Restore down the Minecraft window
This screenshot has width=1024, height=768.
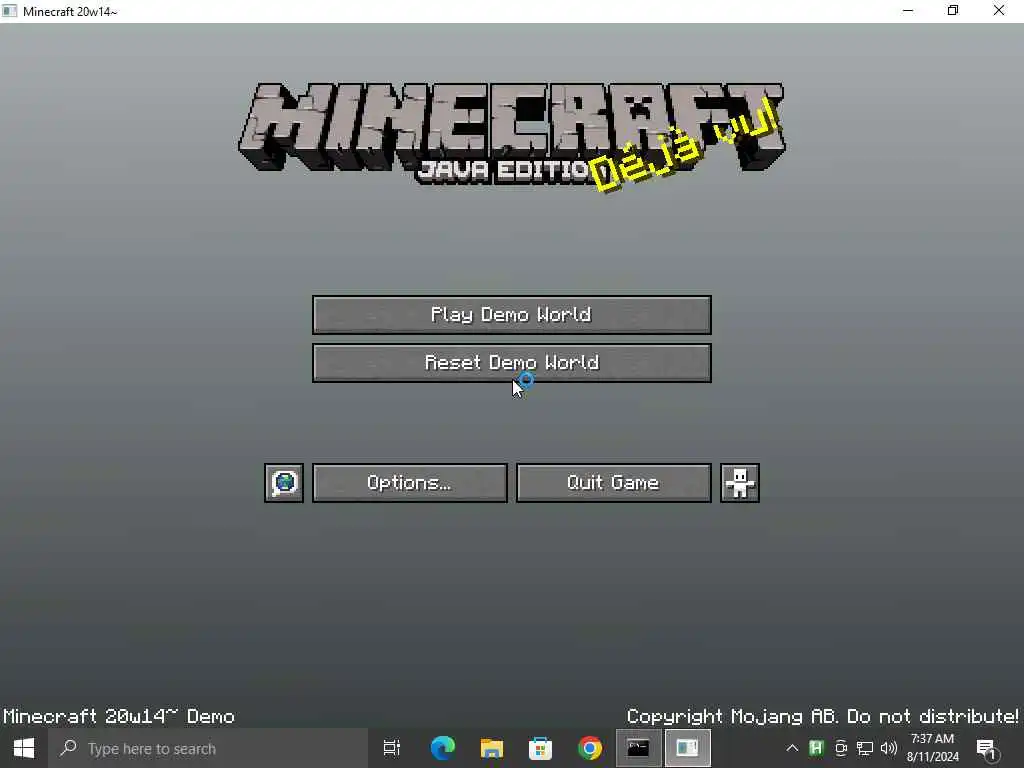pos(953,11)
